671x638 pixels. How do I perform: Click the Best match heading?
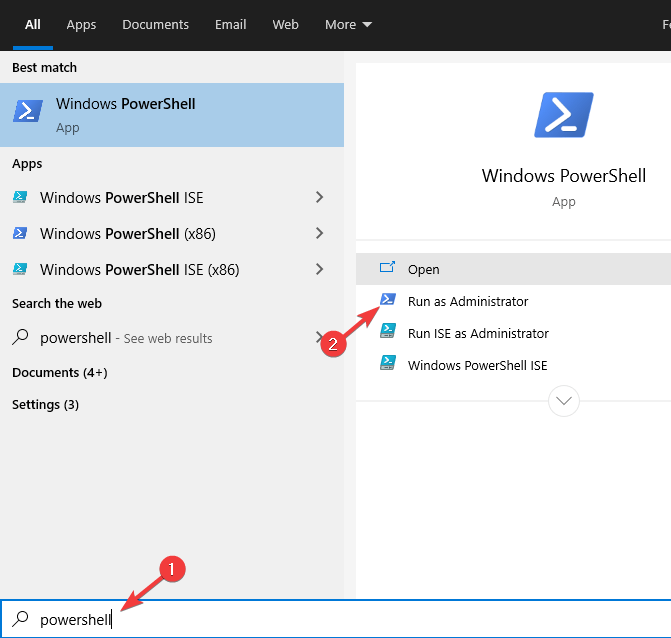pos(45,68)
